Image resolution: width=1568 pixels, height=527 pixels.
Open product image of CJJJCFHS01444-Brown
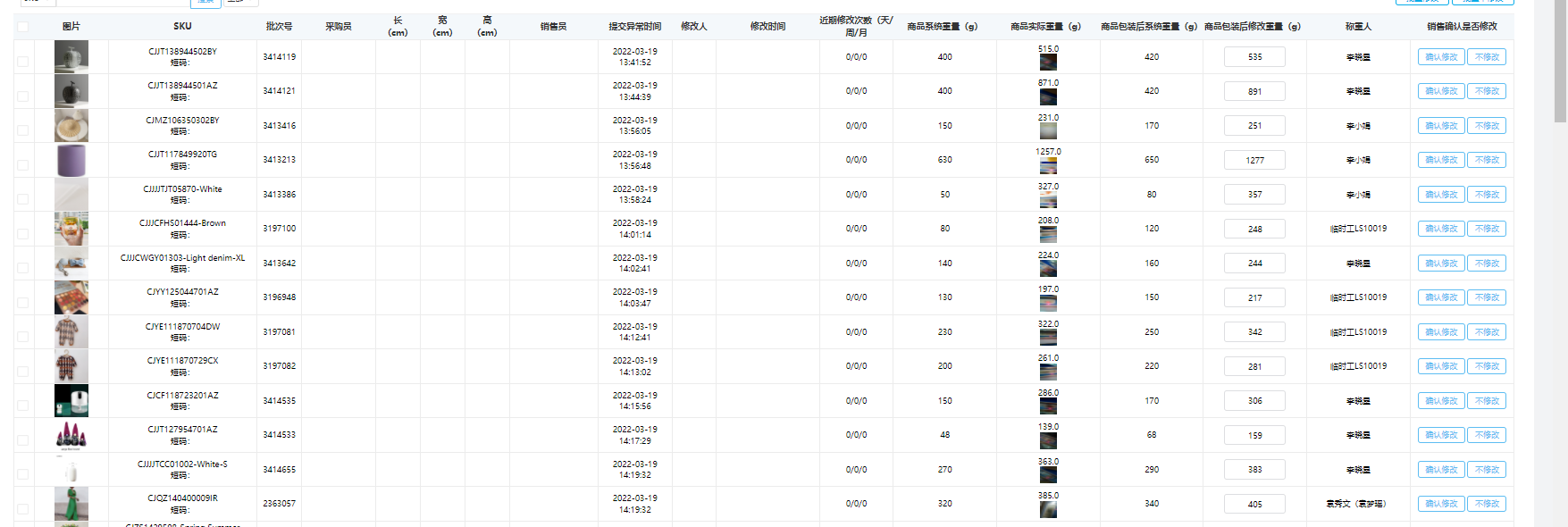pos(71,229)
